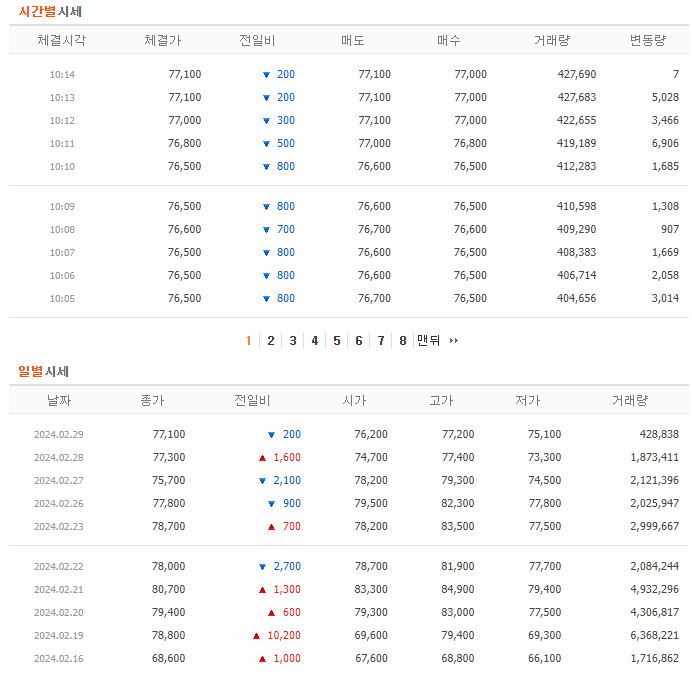Image resolution: width=692 pixels, height=675 pixels.
Task: Click the red up arrow beside 10,200
Action: [x=256, y=636]
